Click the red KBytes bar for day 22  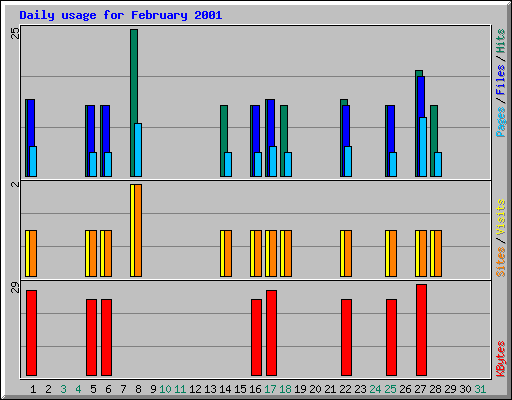pyautogui.click(x=346, y=337)
